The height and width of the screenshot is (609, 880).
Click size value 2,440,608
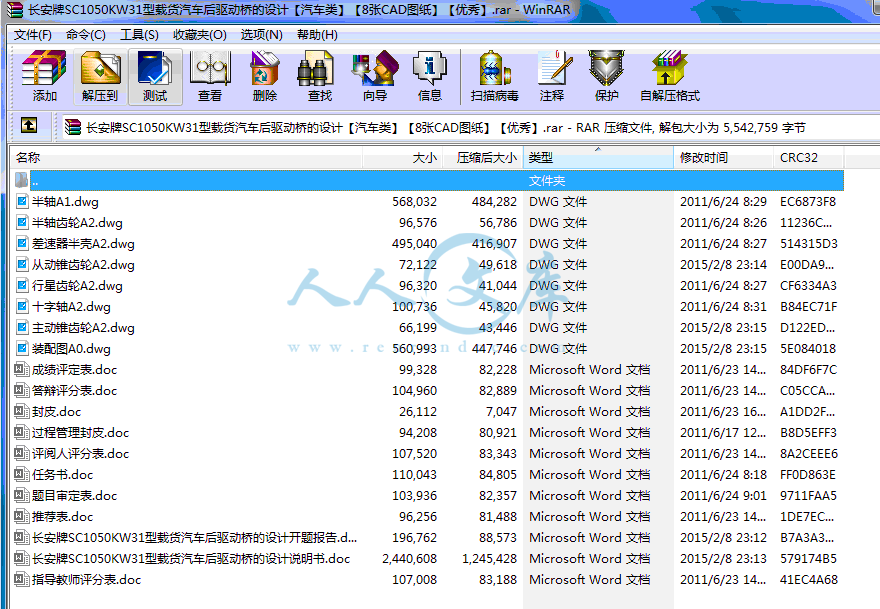[410, 558]
